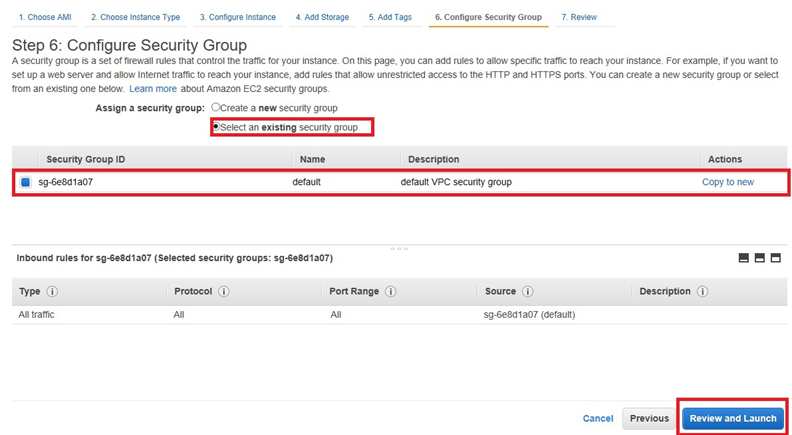Go to the 2. Choose Instance Type tab
The image size is (792, 435).
click(135, 17)
